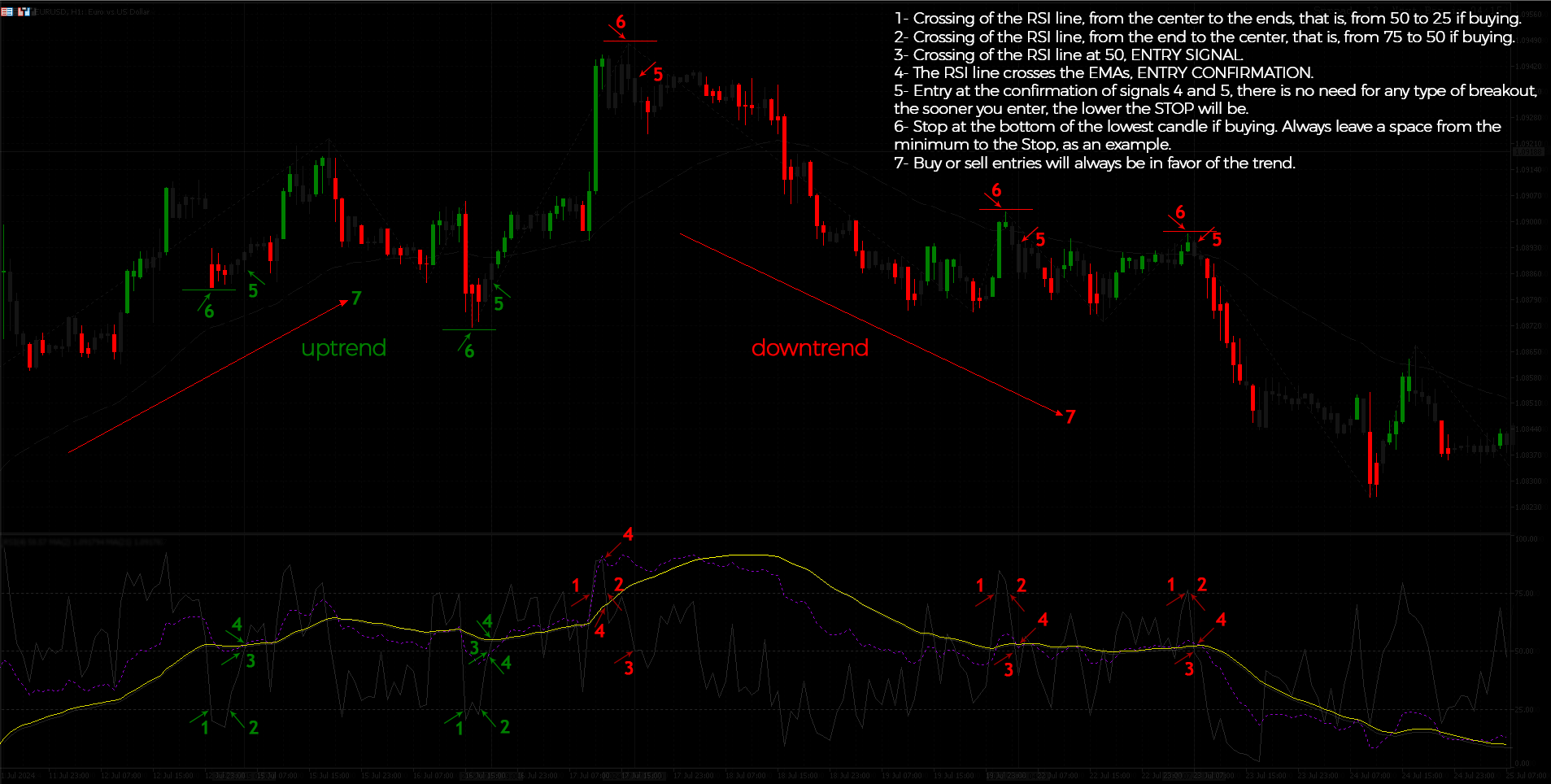The image size is (1551, 784).
Task: Click RSI scale level 50.00
Action: [x=1525, y=651]
